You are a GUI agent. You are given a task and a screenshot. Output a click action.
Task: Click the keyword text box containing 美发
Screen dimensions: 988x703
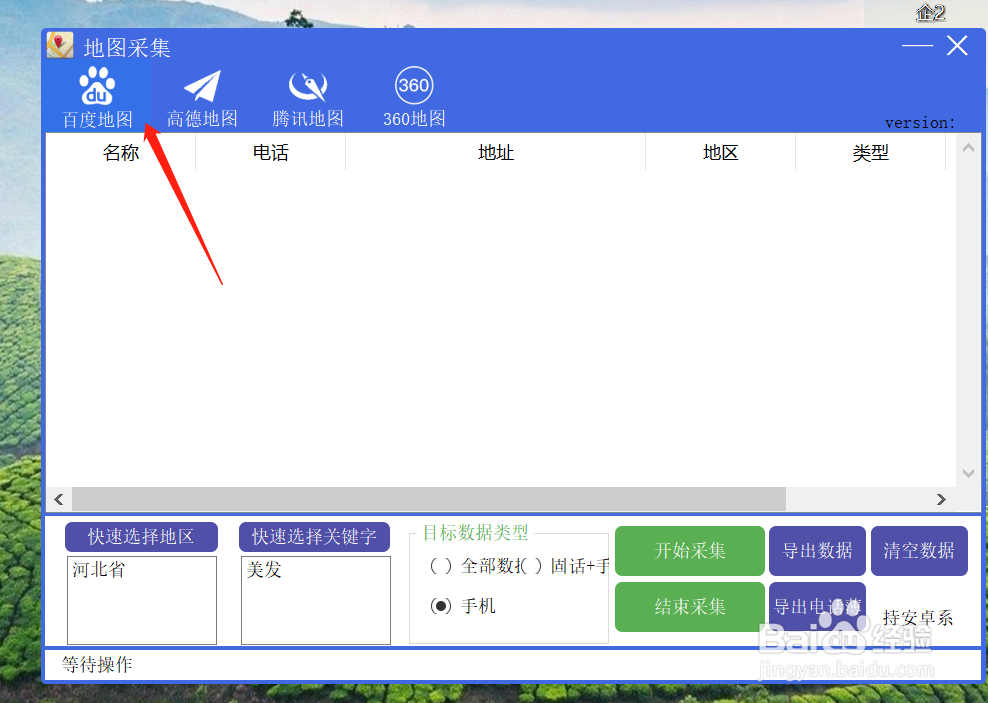click(x=316, y=600)
